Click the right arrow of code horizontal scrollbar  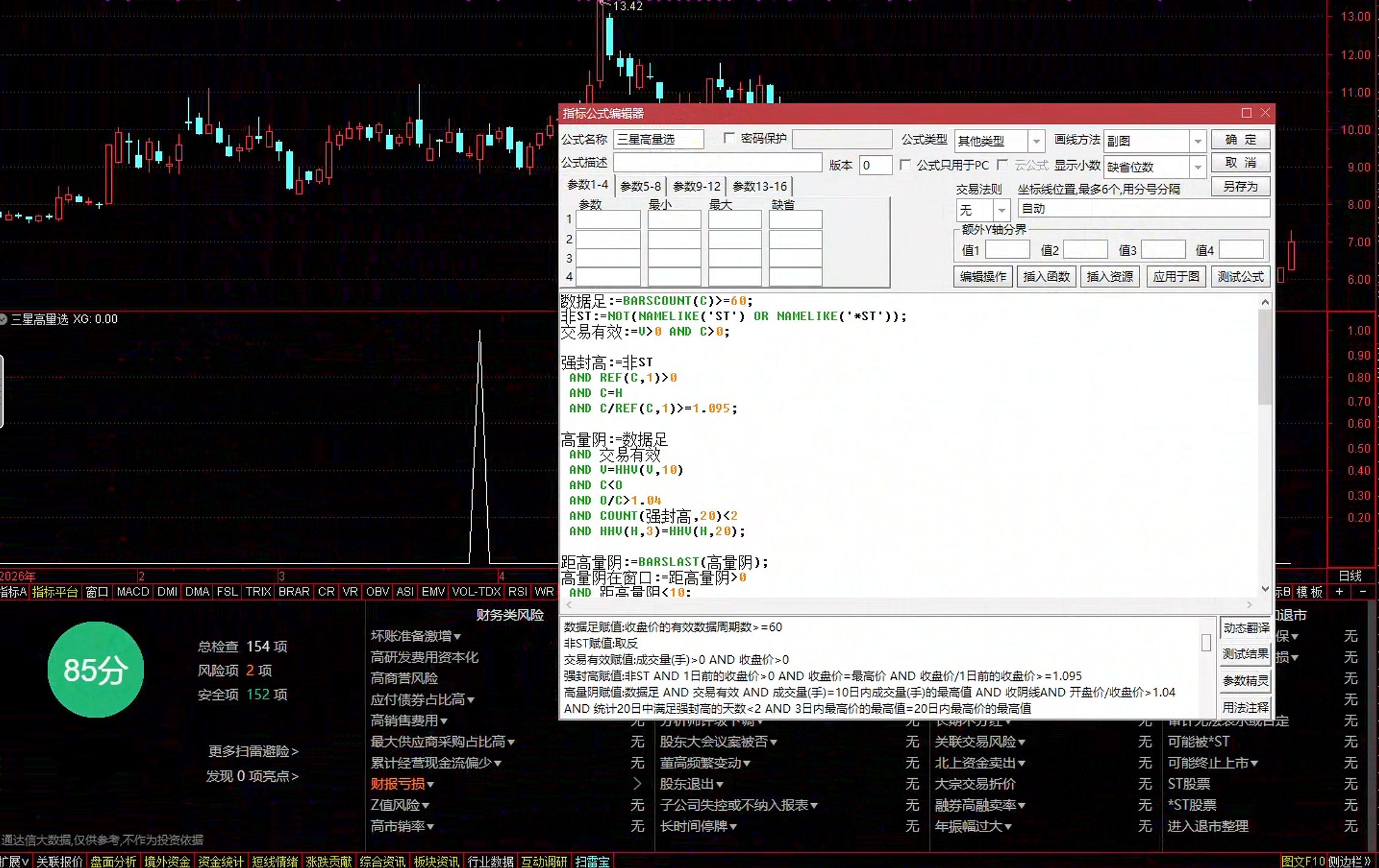[1249, 605]
